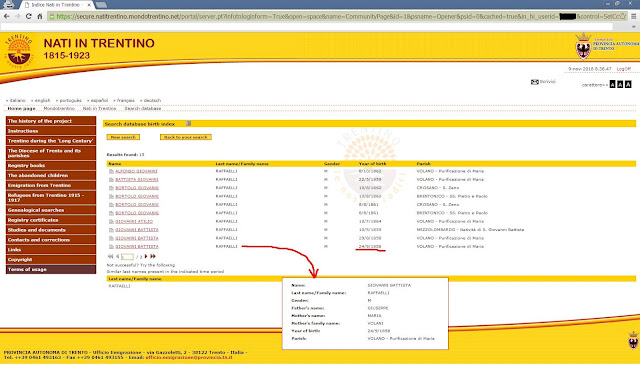Open Trentino during the 'Long Century'

pos(51,141)
